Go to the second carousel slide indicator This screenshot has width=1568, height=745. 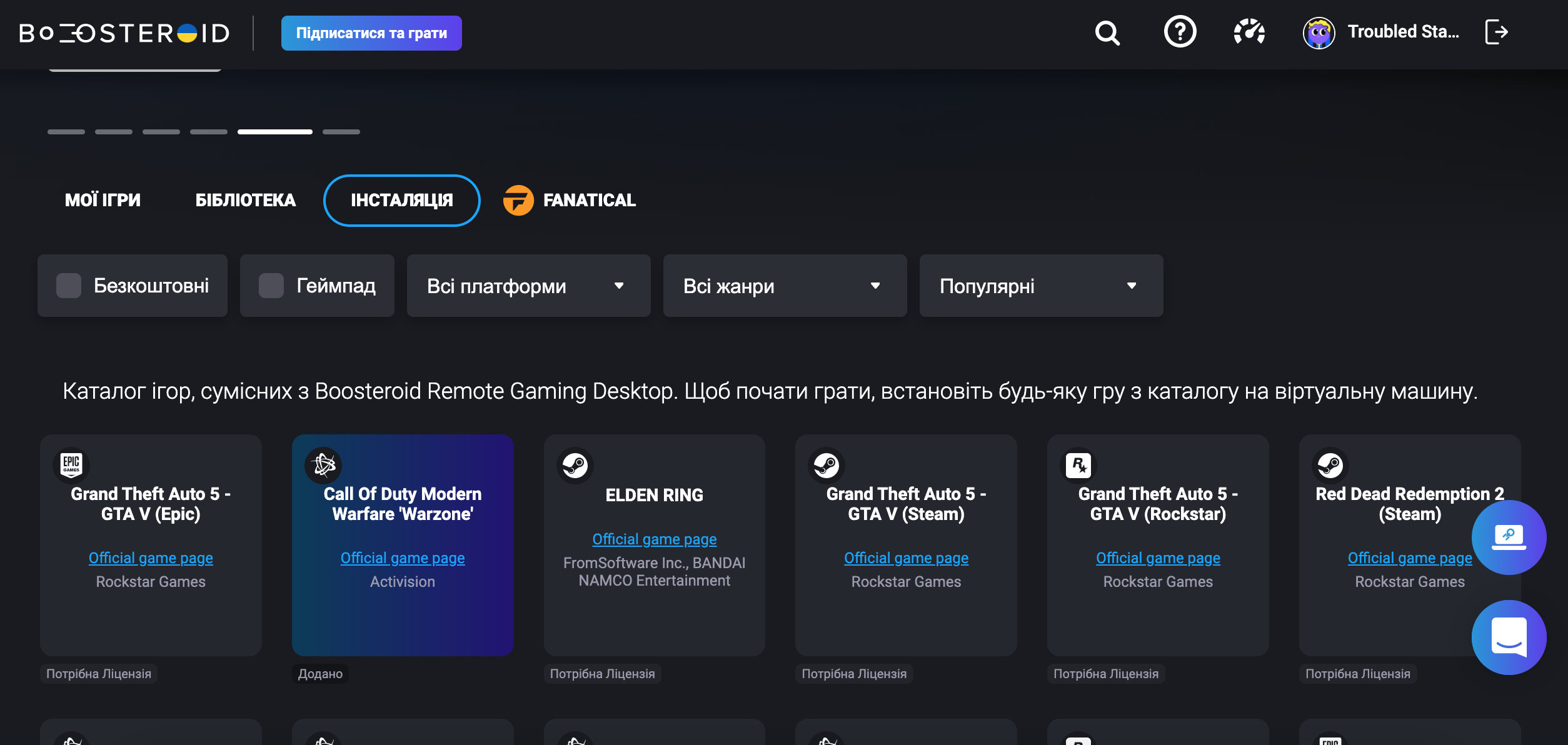point(114,132)
